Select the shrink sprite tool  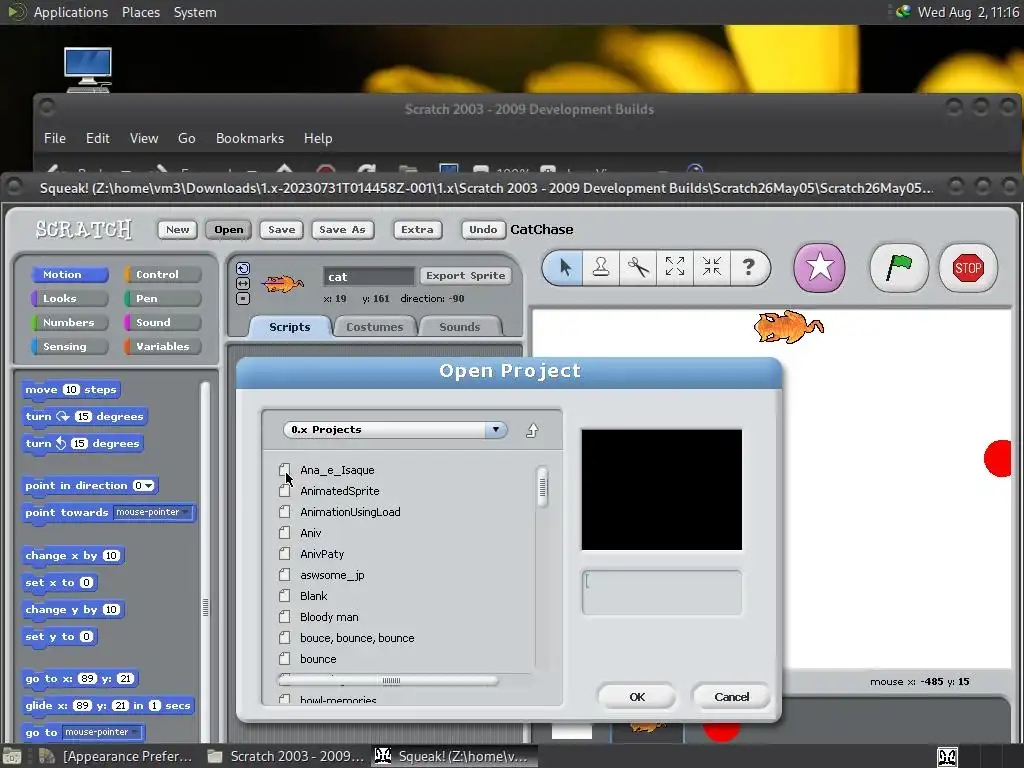[x=712, y=267]
